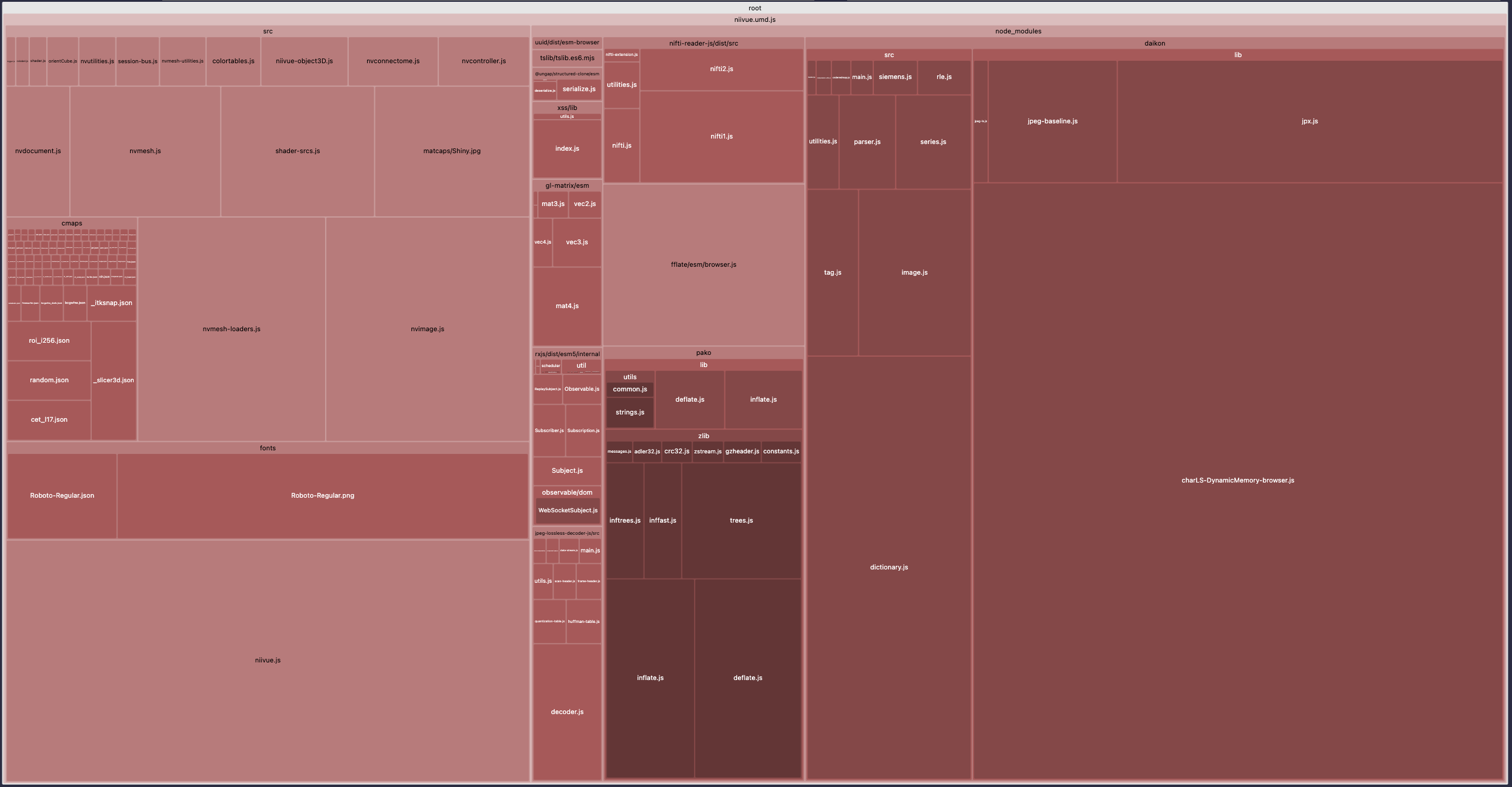
Task: Select the jpx.js block
Action: click(x=1309, y=121)
